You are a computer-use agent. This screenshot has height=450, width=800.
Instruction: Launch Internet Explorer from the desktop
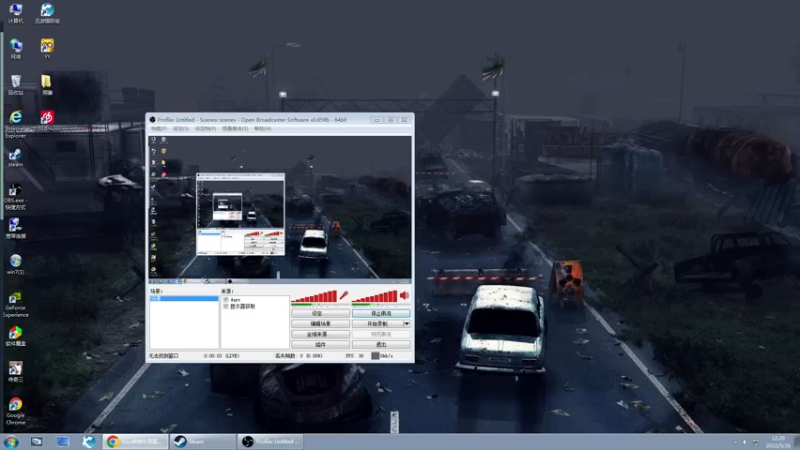point(15,124)
